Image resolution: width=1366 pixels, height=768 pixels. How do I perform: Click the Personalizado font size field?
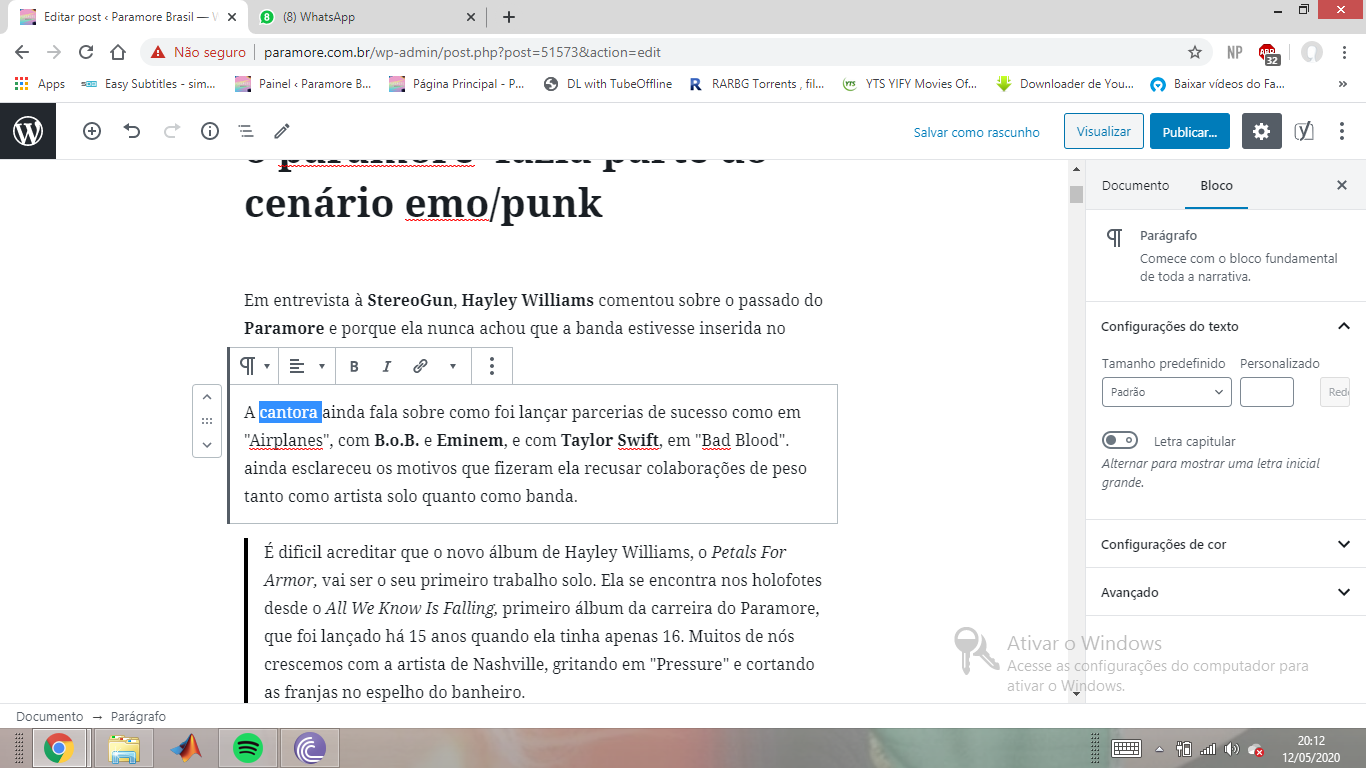coord(1267,392)
